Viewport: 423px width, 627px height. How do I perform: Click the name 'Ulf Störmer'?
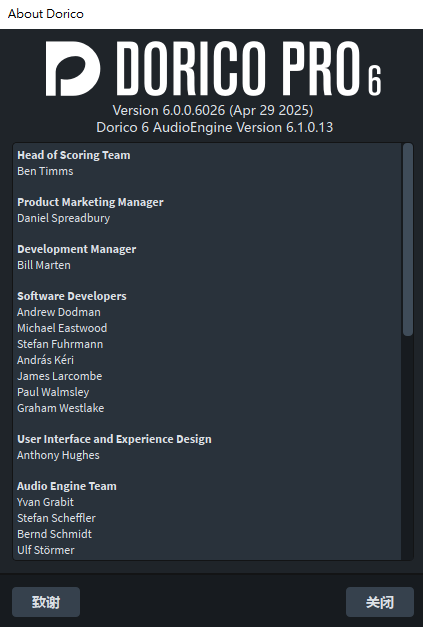(46, 550)
